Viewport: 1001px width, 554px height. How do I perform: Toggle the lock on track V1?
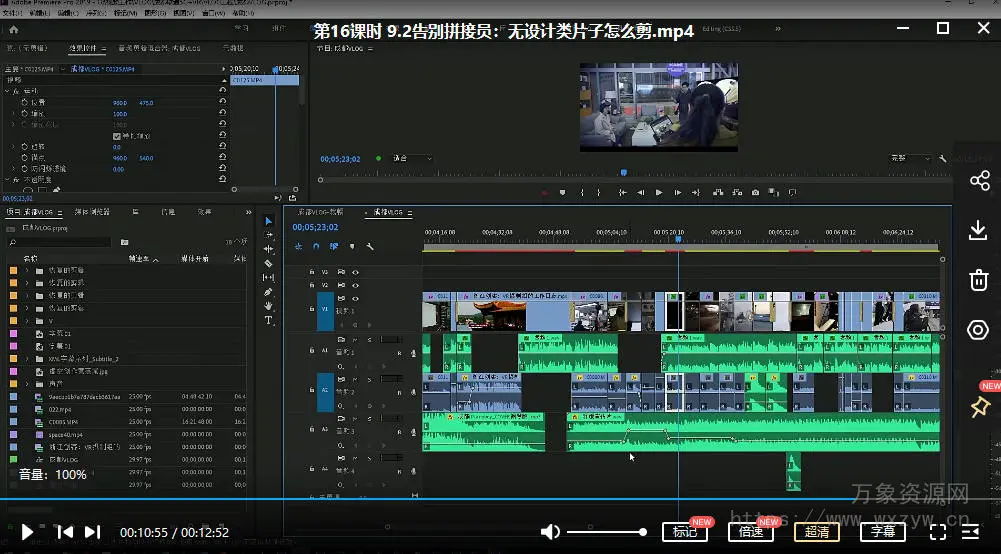311,310
